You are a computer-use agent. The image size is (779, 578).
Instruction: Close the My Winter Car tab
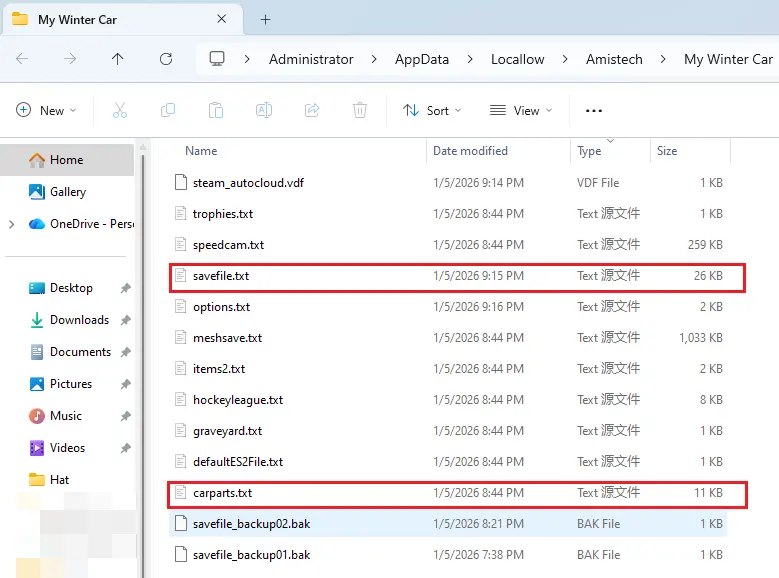coord(222,19)
